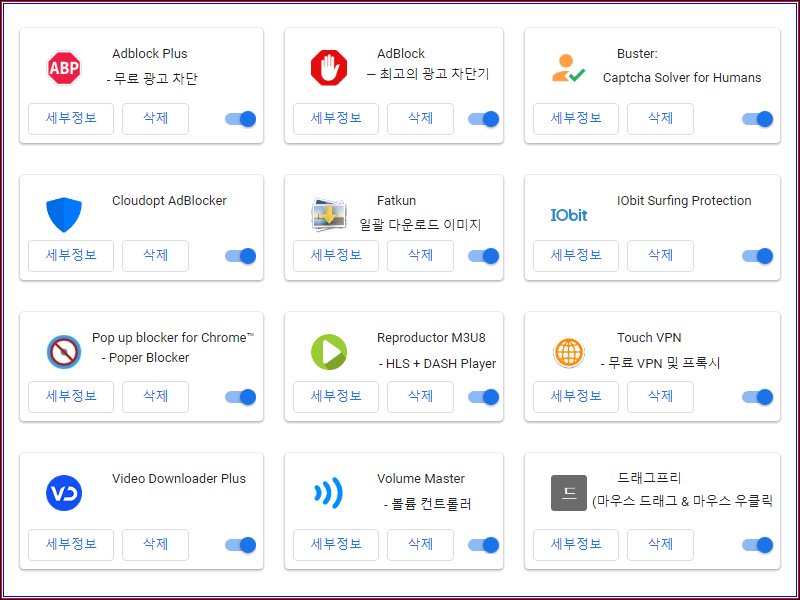Disable the Pop up blocker toggle
800x600 pixels.
pos(241,397)
